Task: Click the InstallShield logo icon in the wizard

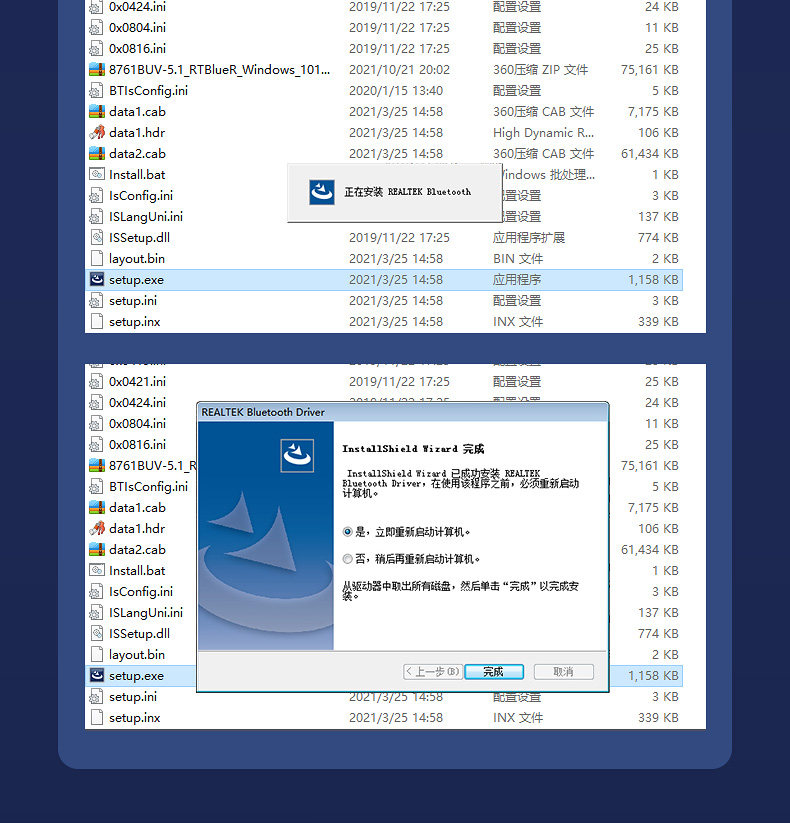Action: (297, 456)
